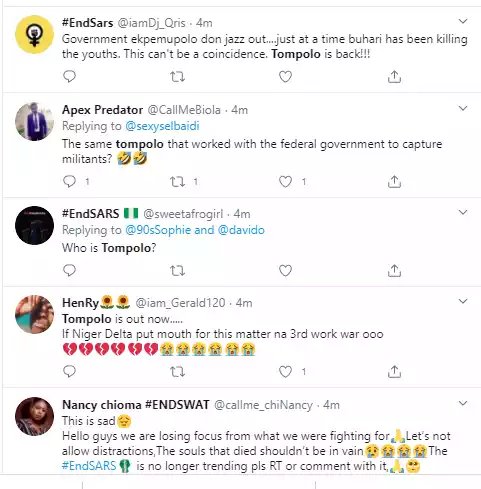The height and width of the screenshot is (489, 481).
Task: Open options chevron on Apex Predator tweet
Action: point(463,108)
